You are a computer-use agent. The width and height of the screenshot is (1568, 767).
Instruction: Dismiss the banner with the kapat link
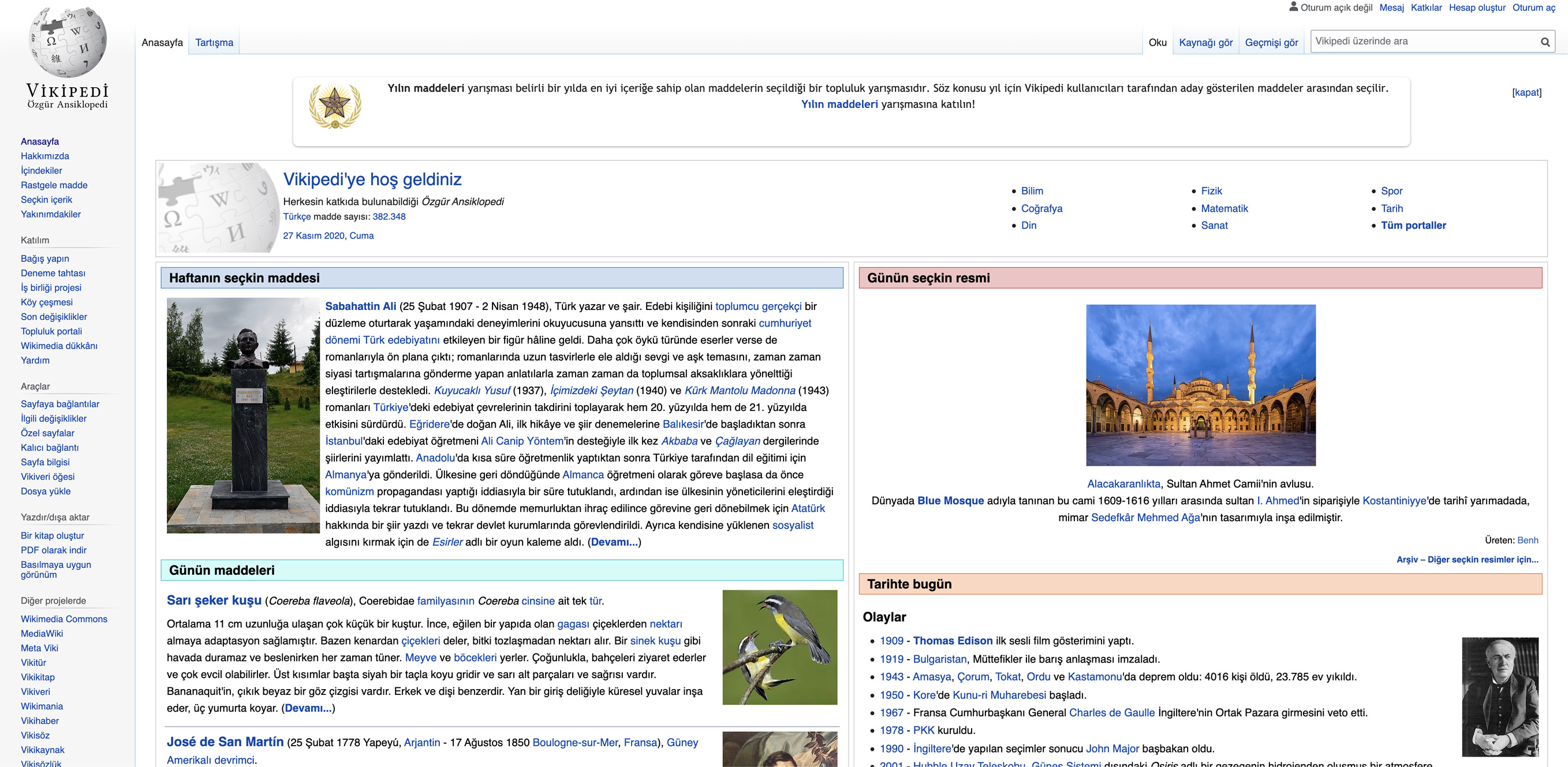pos(1526,92)
